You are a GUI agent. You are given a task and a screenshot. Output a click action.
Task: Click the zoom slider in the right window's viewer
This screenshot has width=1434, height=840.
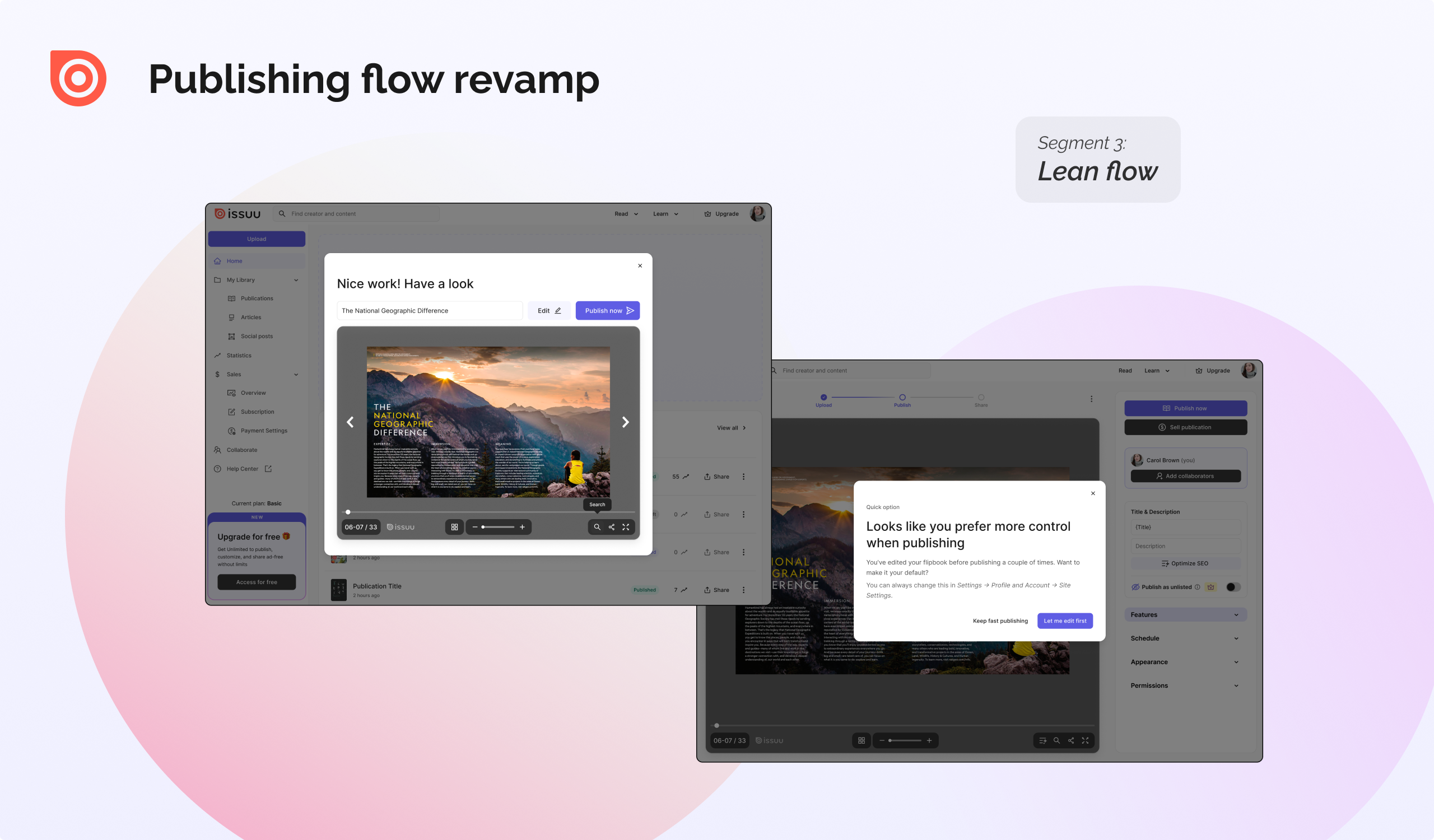pyautogui.click(x=905, y=740)
